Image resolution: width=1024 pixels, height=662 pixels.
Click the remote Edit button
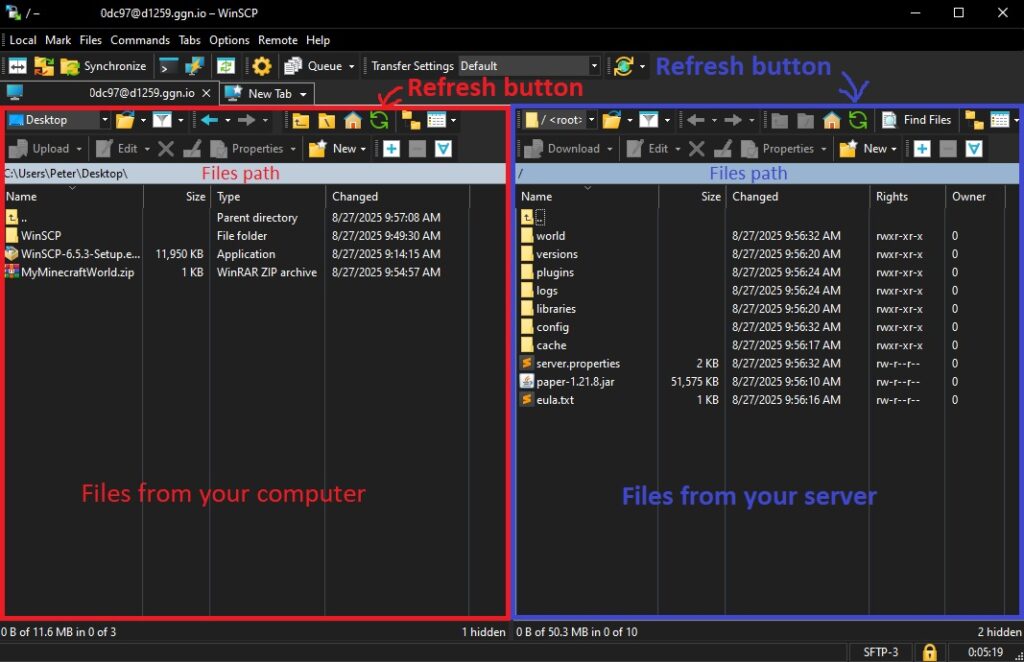[648, 149]
